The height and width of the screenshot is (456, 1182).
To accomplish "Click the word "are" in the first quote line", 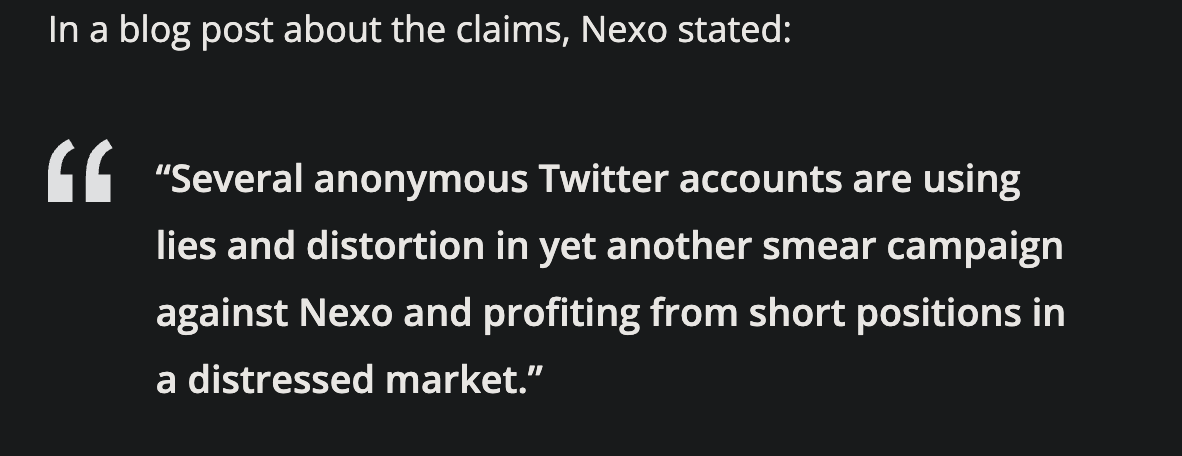I will [882, 180].
